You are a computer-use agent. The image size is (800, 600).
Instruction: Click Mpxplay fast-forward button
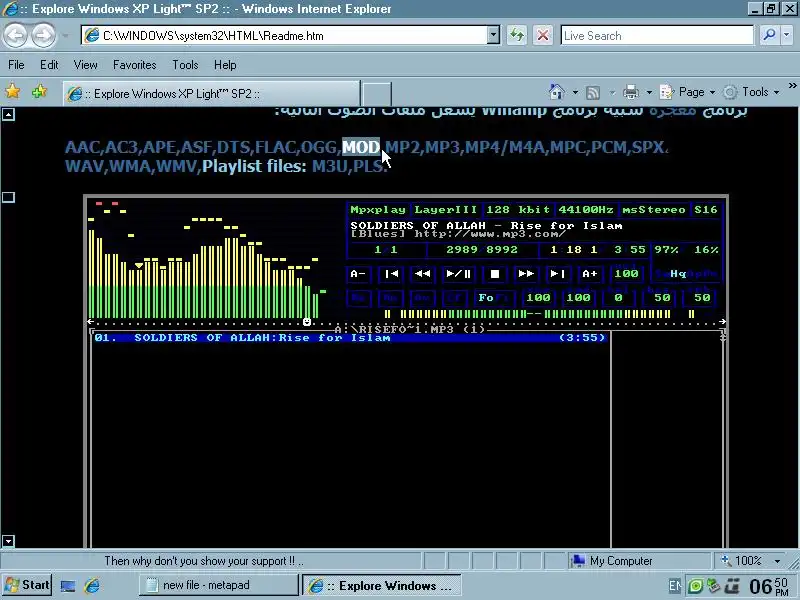pyautogui.click(x=526, y=274)
